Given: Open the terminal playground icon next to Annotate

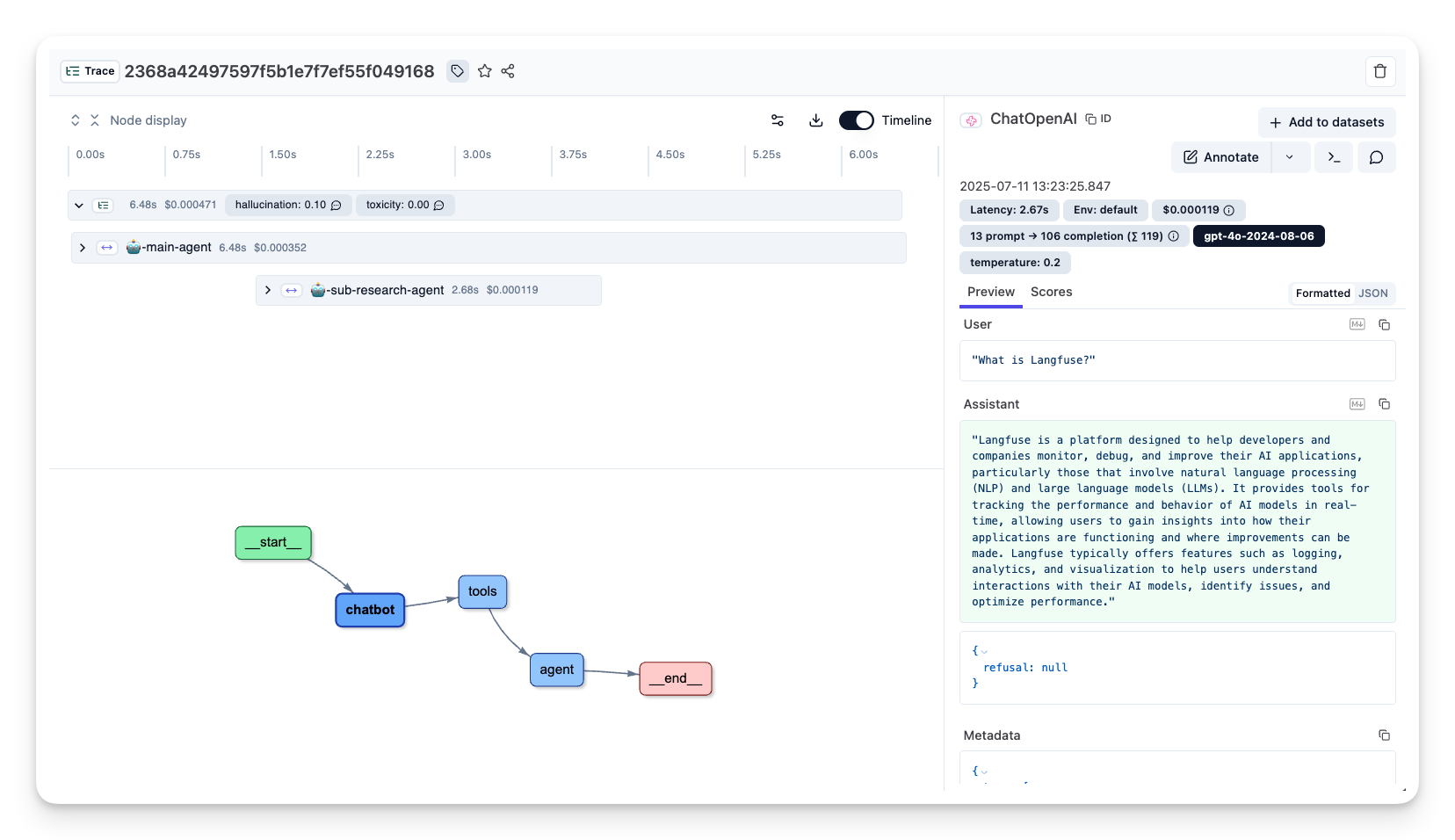Looking at the screenshot, I should point(1334,157).
